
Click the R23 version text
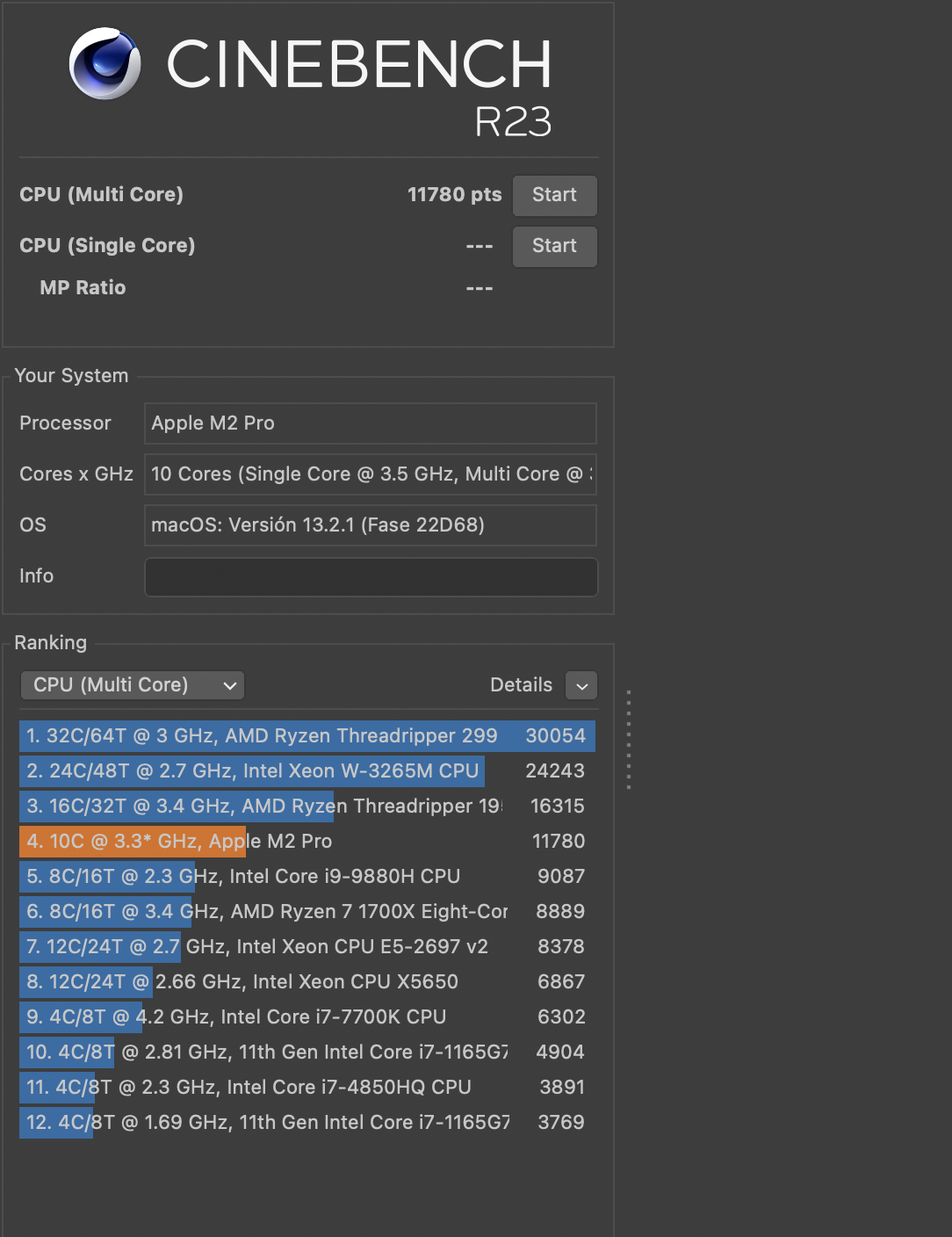(x=513, y=122)
